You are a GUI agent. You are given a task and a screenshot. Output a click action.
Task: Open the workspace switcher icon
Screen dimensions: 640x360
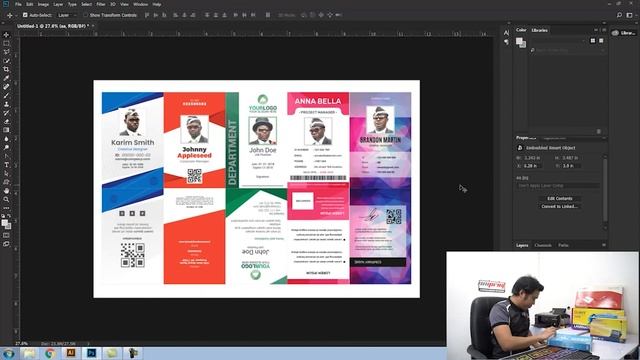pos(629,15)
